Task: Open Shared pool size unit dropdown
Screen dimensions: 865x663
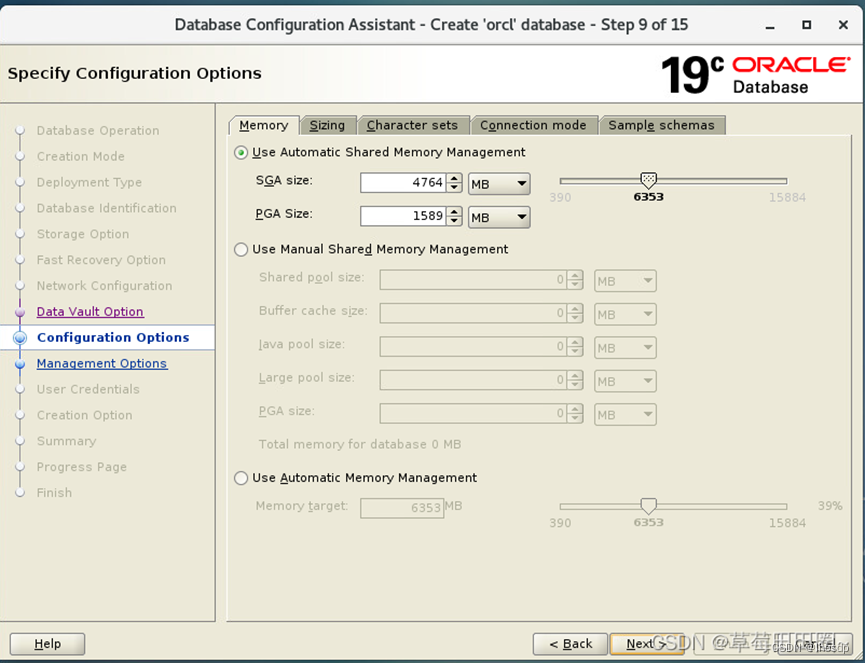Action: click(625, 281)
